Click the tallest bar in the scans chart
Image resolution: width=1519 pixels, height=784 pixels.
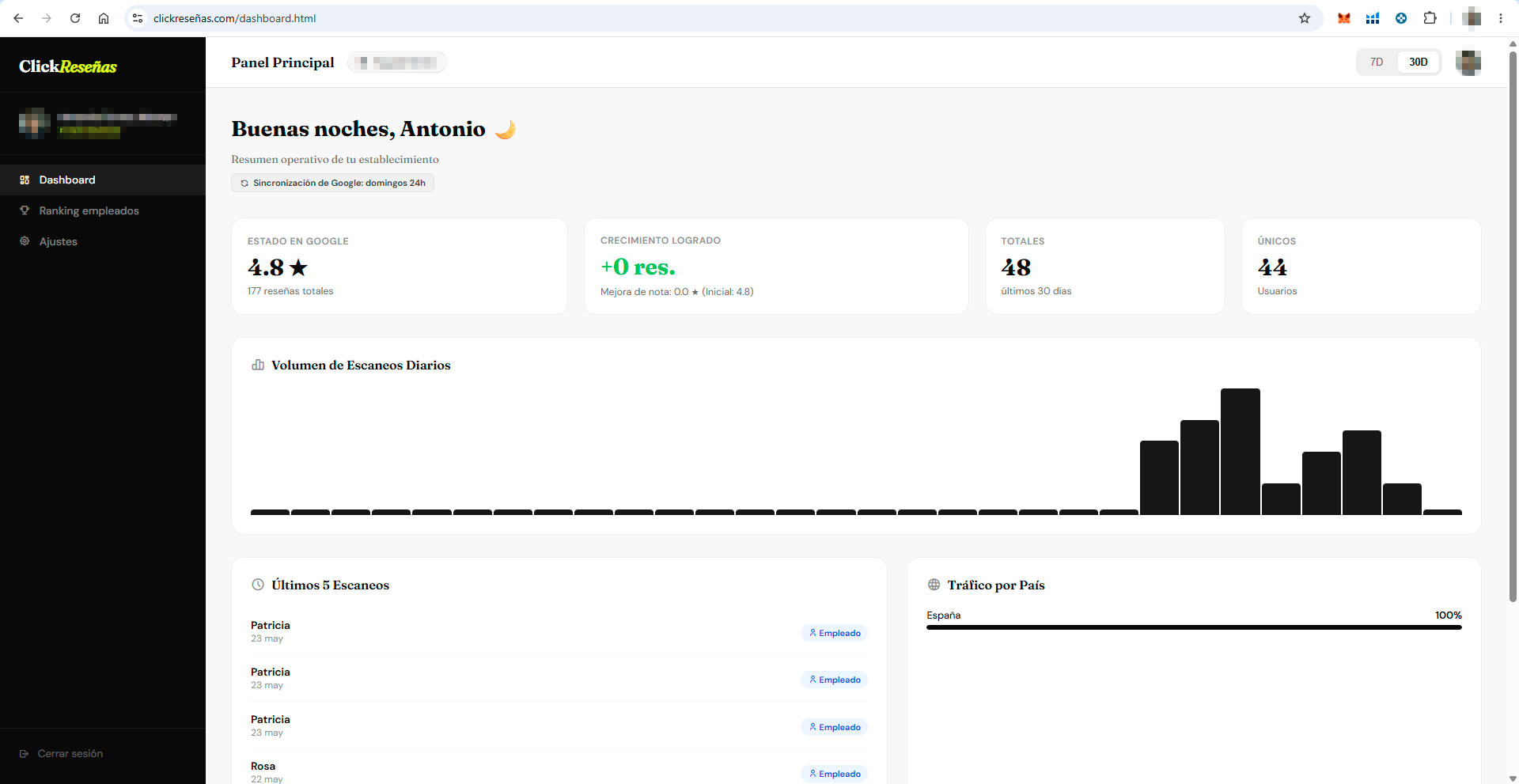[1241, 452]
